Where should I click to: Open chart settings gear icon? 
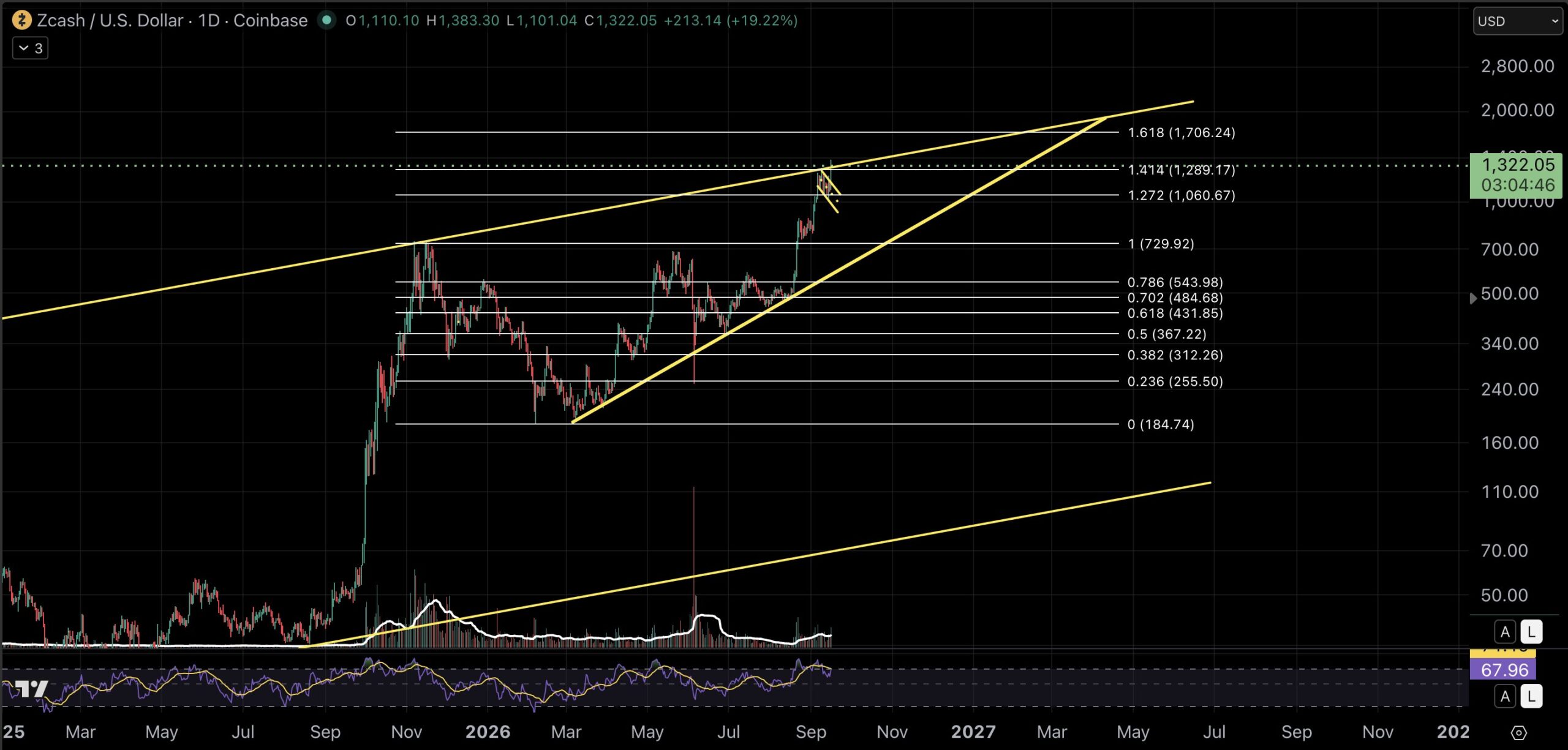1518,732
